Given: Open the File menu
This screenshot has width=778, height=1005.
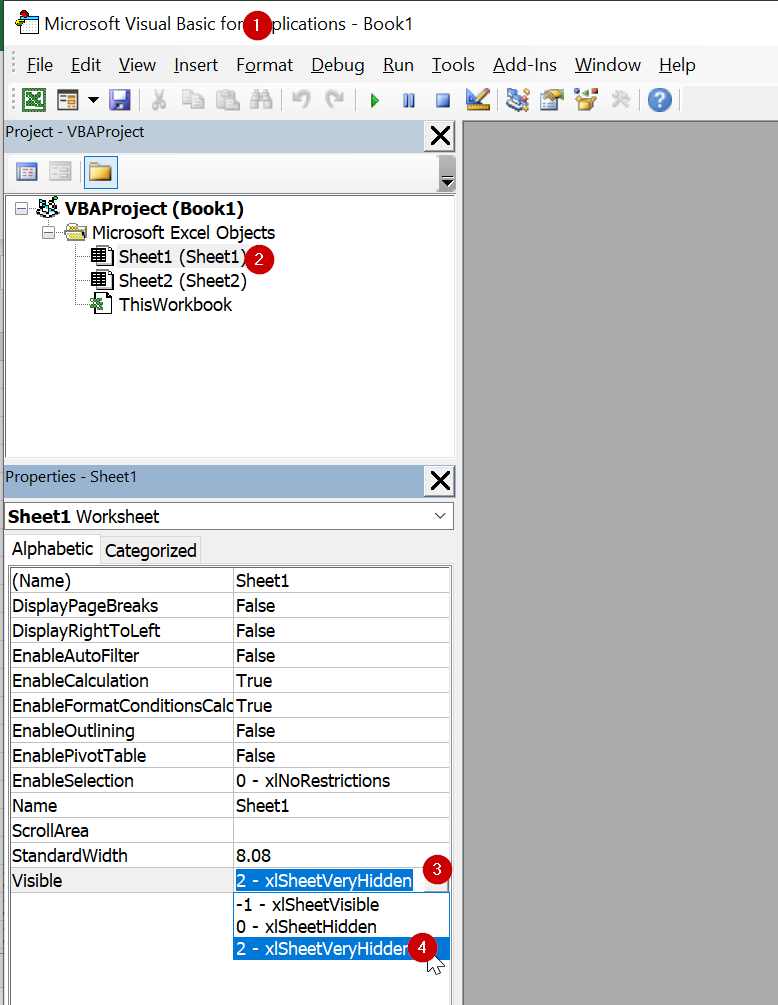Looking at the screenshot, I should point(40,65).
